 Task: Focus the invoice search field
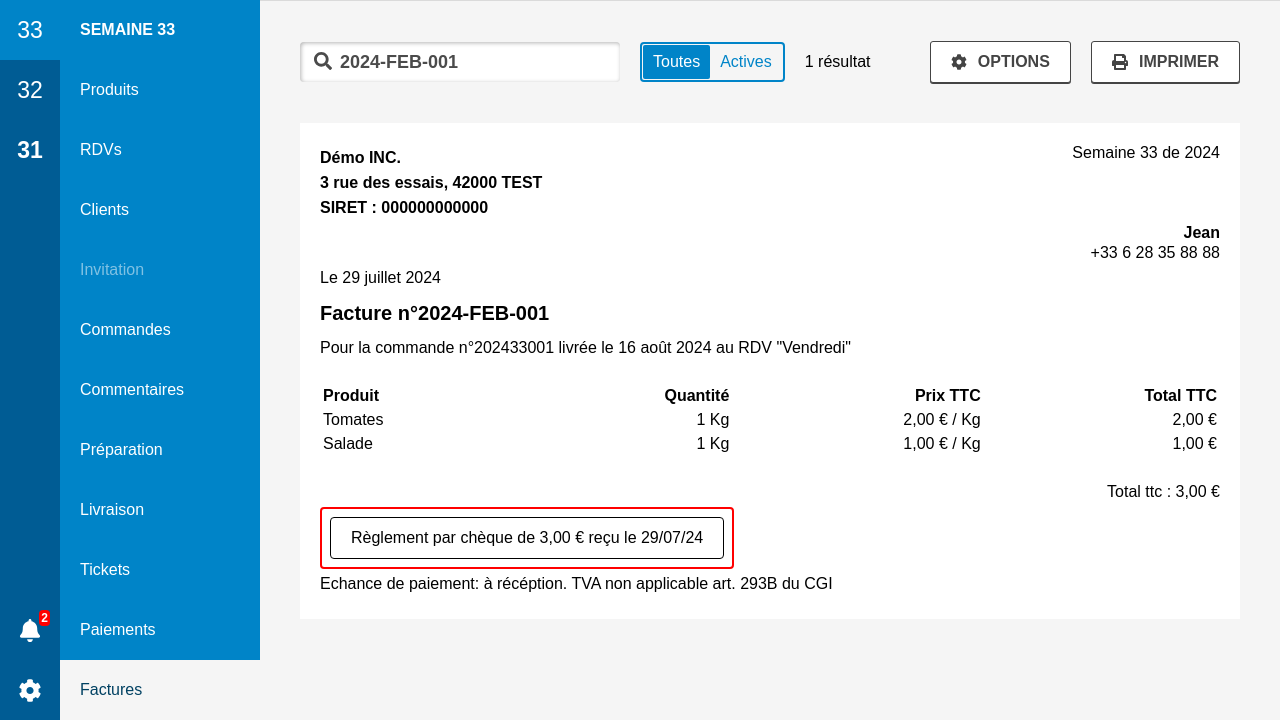[475, 62]
